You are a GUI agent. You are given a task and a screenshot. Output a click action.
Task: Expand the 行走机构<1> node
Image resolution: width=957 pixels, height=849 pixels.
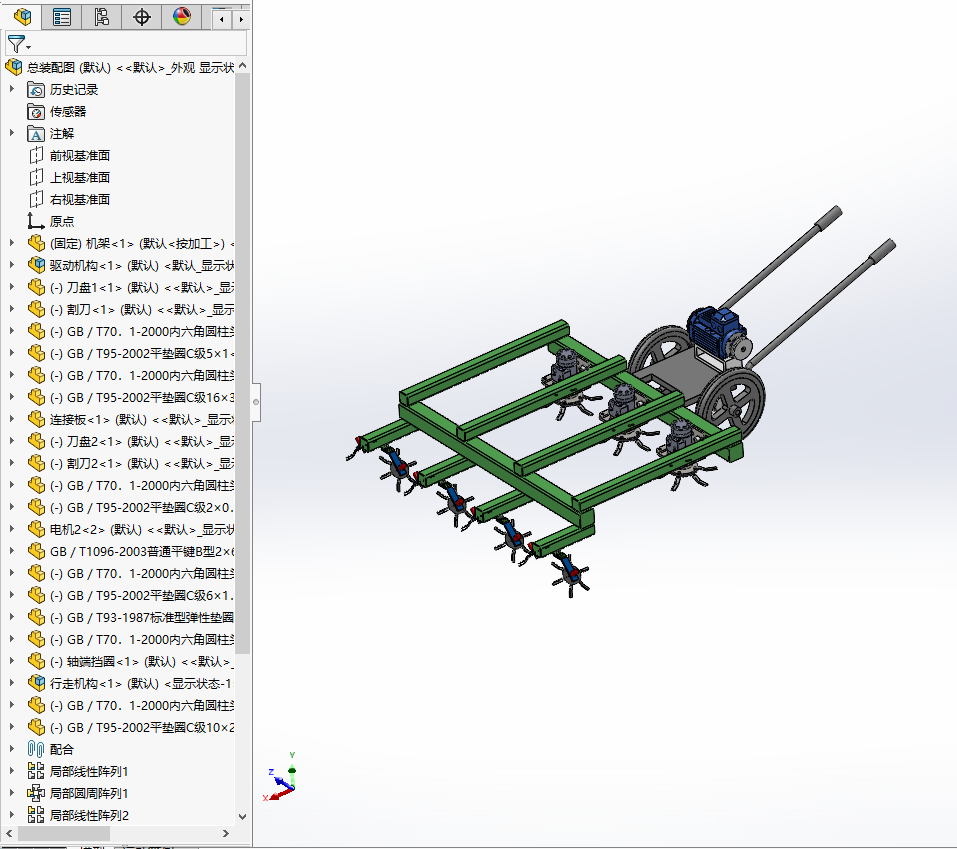(12, 683)
